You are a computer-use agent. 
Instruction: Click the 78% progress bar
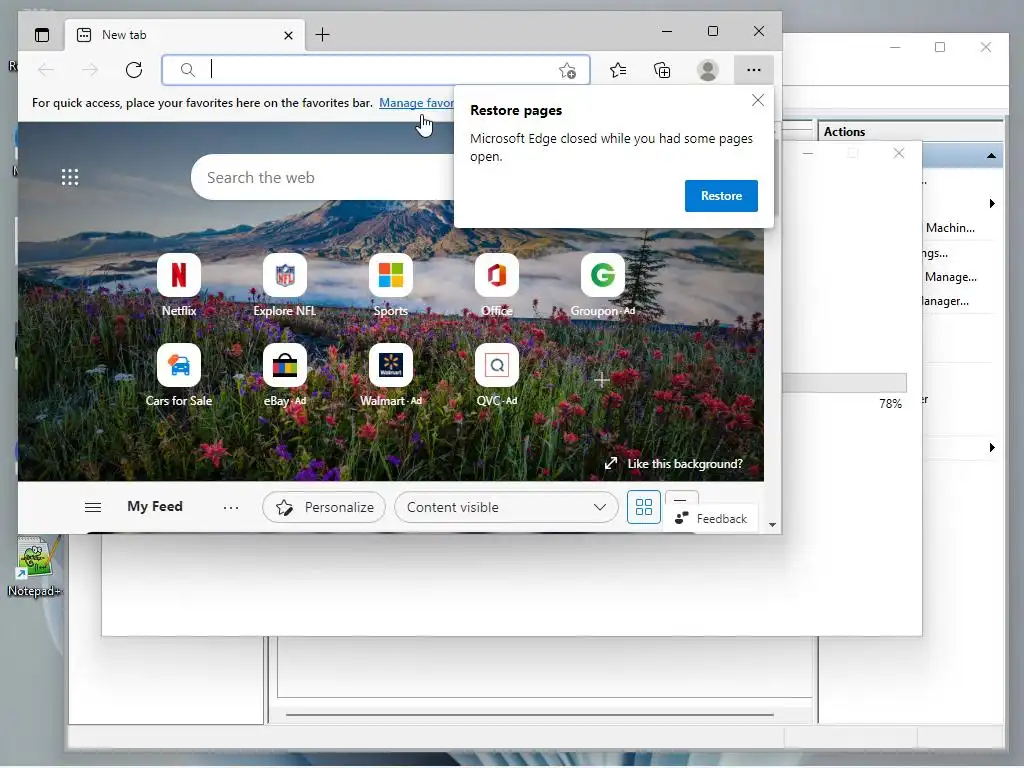coord(844,383)
